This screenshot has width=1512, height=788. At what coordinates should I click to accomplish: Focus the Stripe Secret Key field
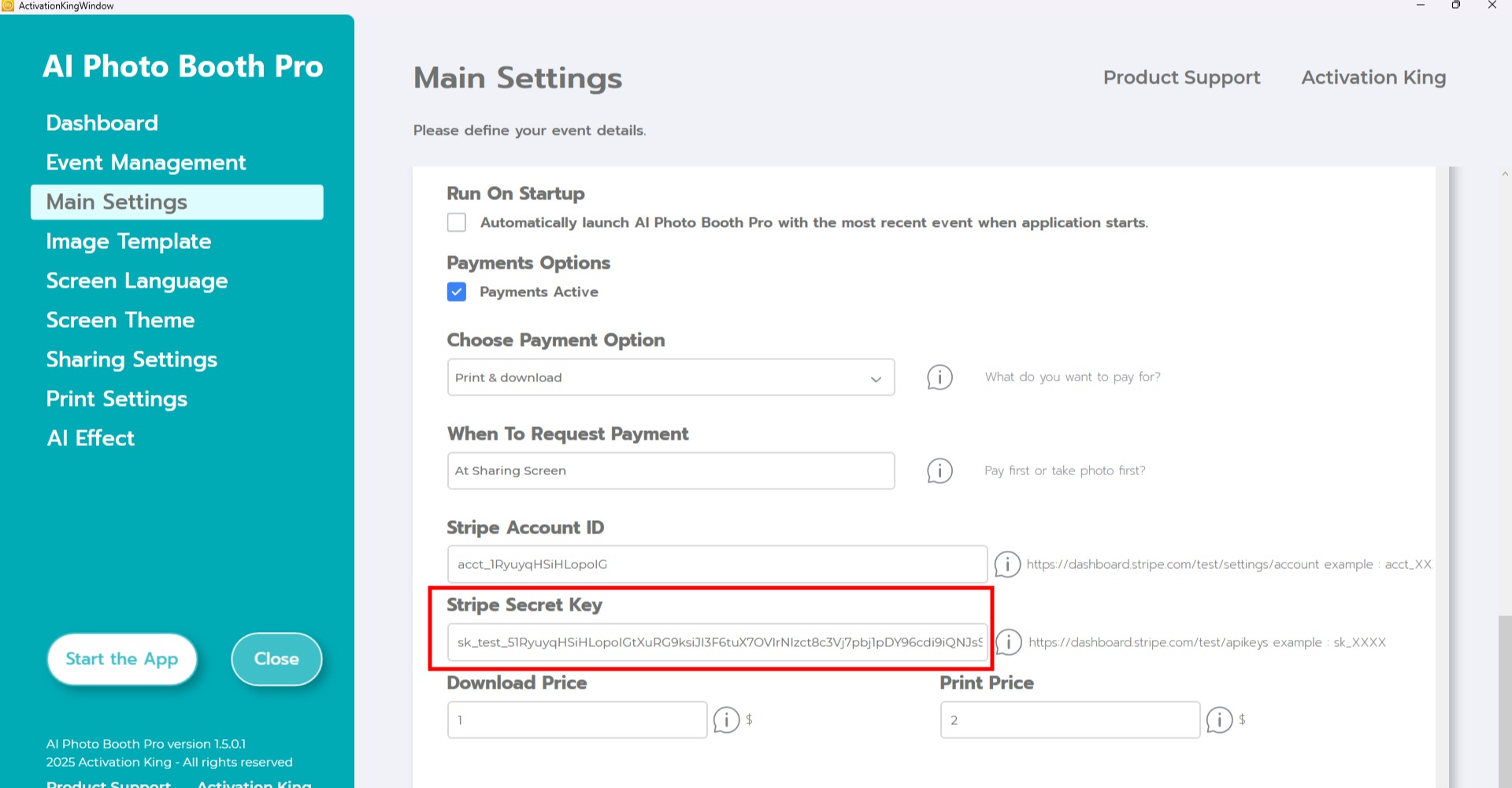coord(717,642)
